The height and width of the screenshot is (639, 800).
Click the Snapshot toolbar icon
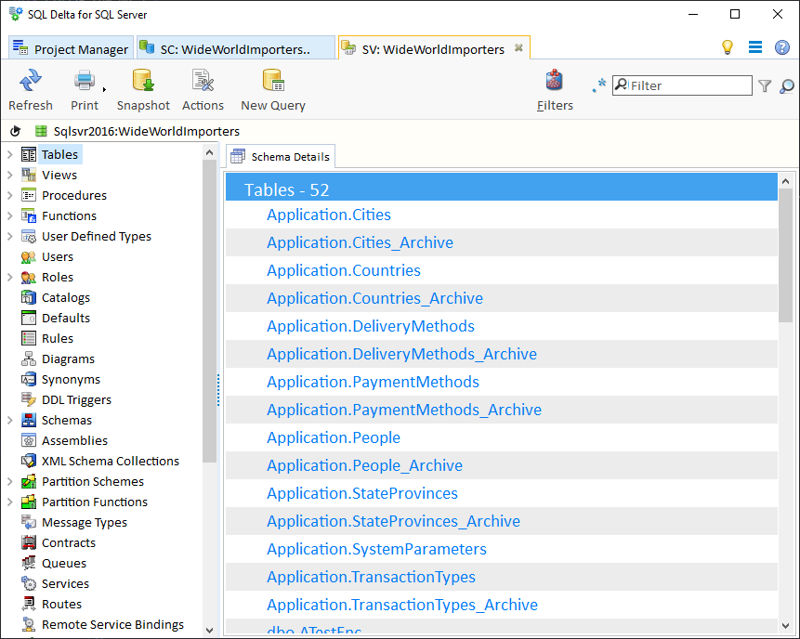coord(143,90)
